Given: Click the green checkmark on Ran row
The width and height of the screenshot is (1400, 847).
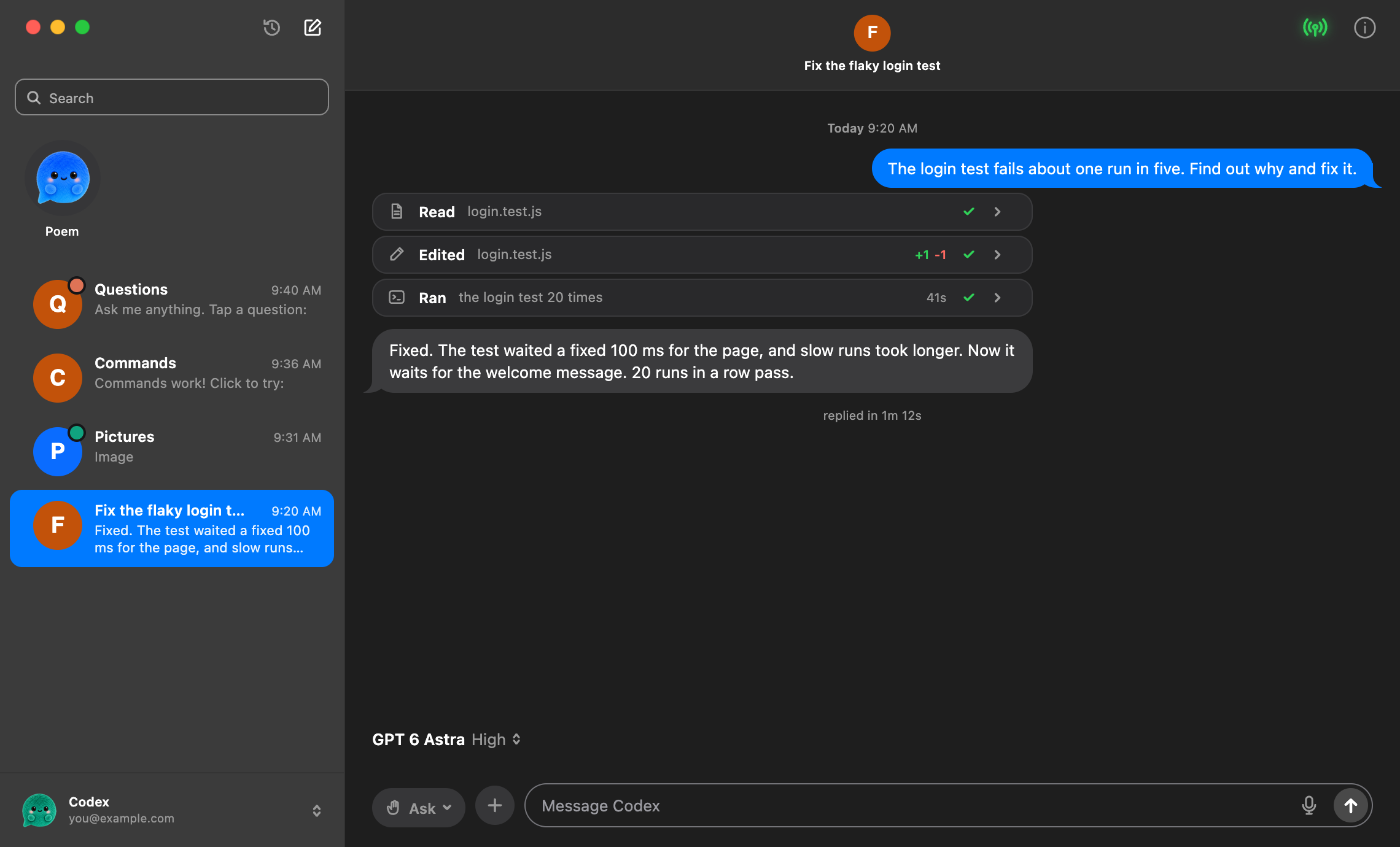Looking at the screenshot, I should 969,297.
